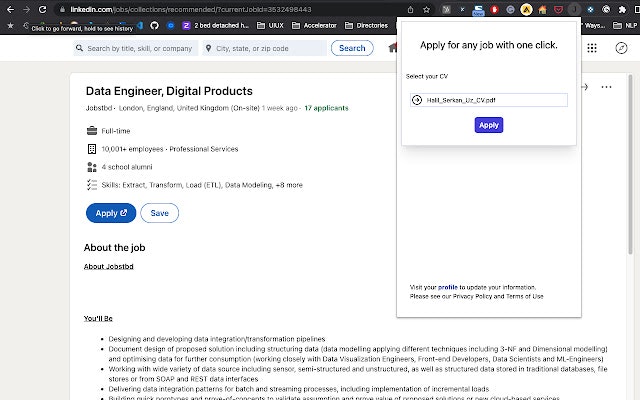
Task: Click the skills checklist icon
Action: tap(92, 185)
